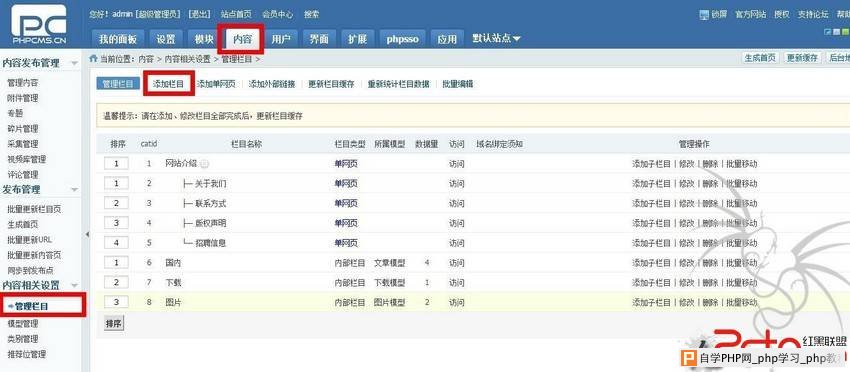This screenshot has height=372, width=850.
Task: Open 视频库管理 in the sidebar
Action: (27, 159)
